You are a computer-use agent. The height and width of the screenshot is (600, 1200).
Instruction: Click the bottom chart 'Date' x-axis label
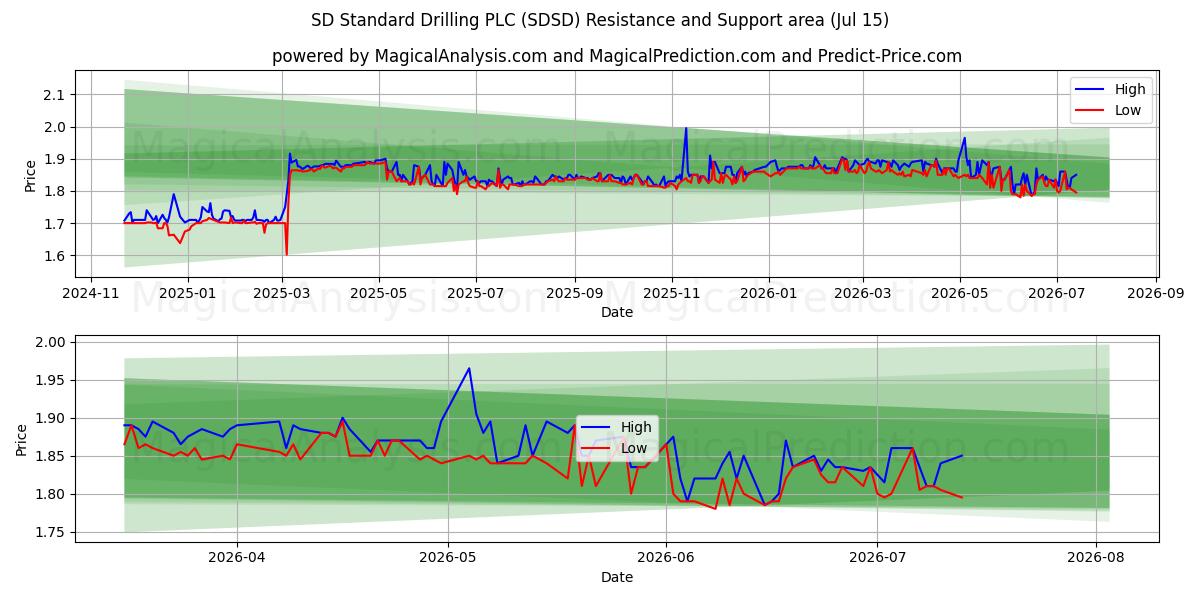[x=617, y=577]
